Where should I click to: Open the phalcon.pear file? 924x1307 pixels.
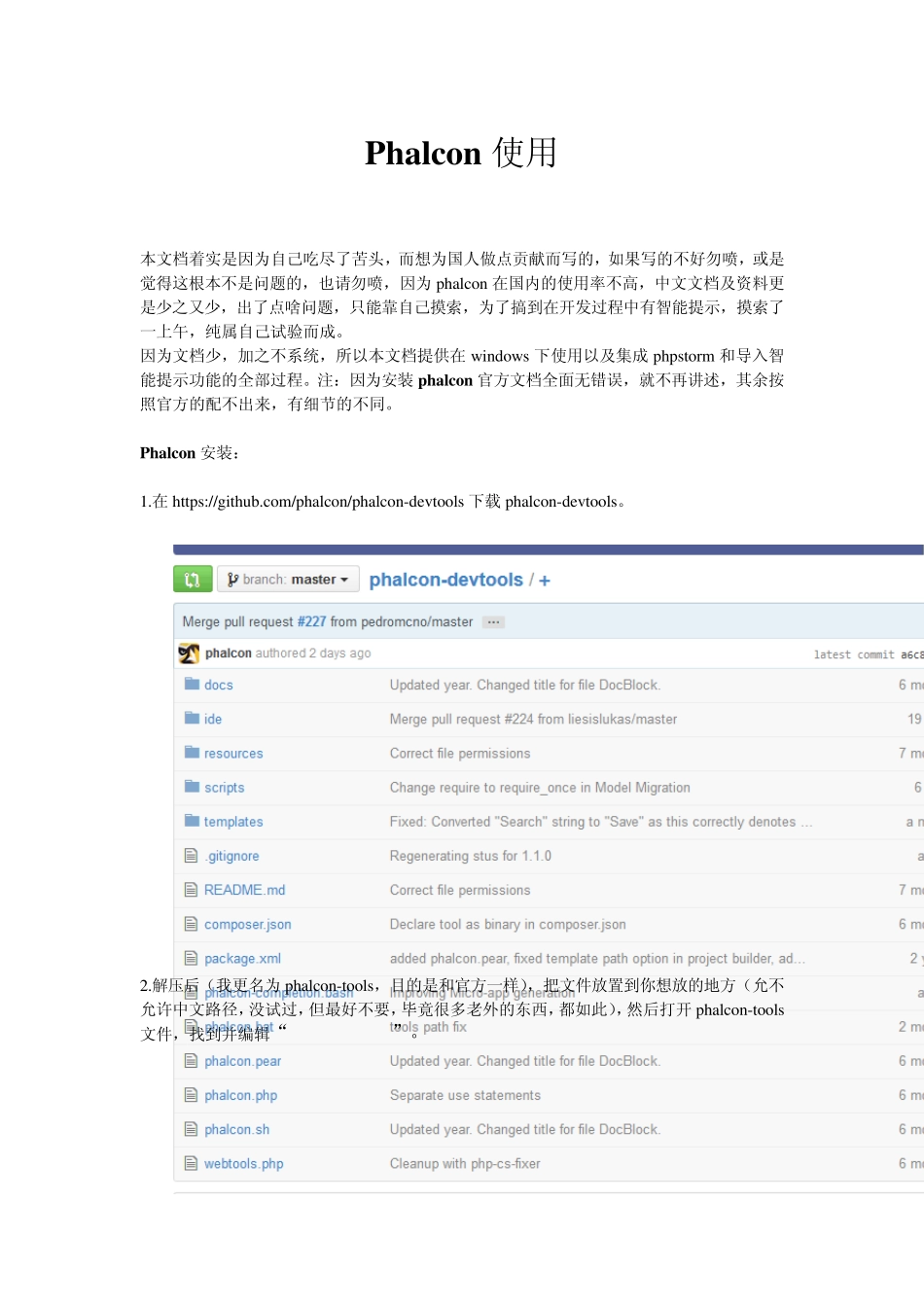(243, 1061)
